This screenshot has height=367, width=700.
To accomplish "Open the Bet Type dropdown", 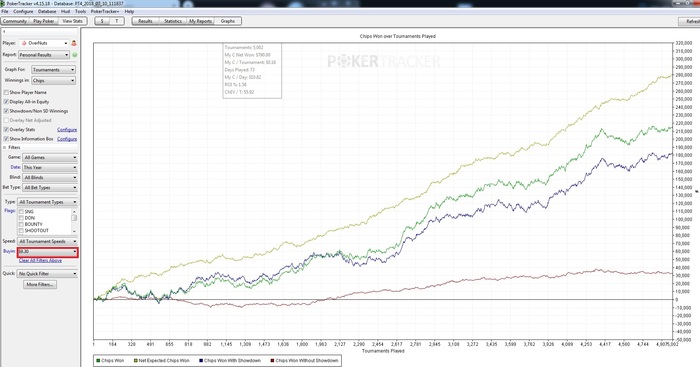I will 50,188.
